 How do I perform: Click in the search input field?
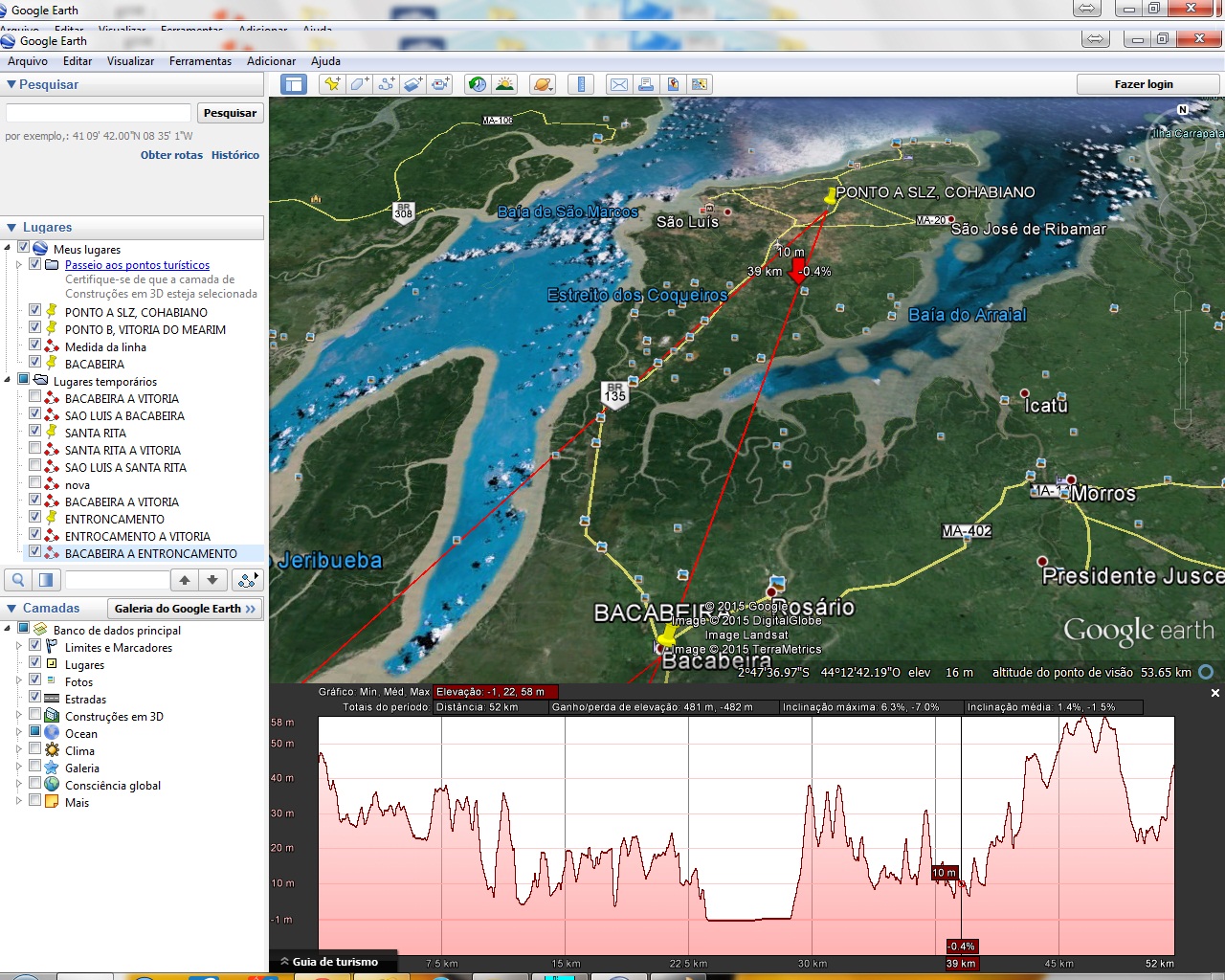click(99, 113)
